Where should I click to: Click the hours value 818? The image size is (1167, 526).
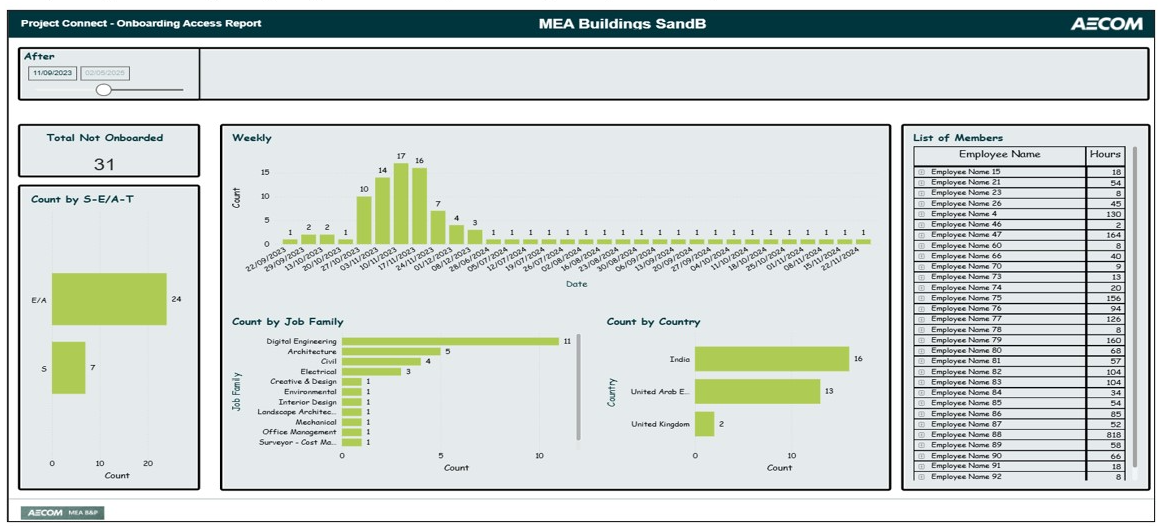click(x=1113, y=434)
